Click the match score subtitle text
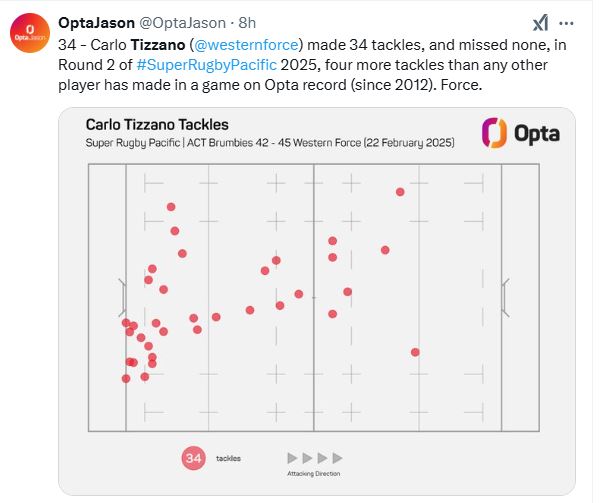 270,143
